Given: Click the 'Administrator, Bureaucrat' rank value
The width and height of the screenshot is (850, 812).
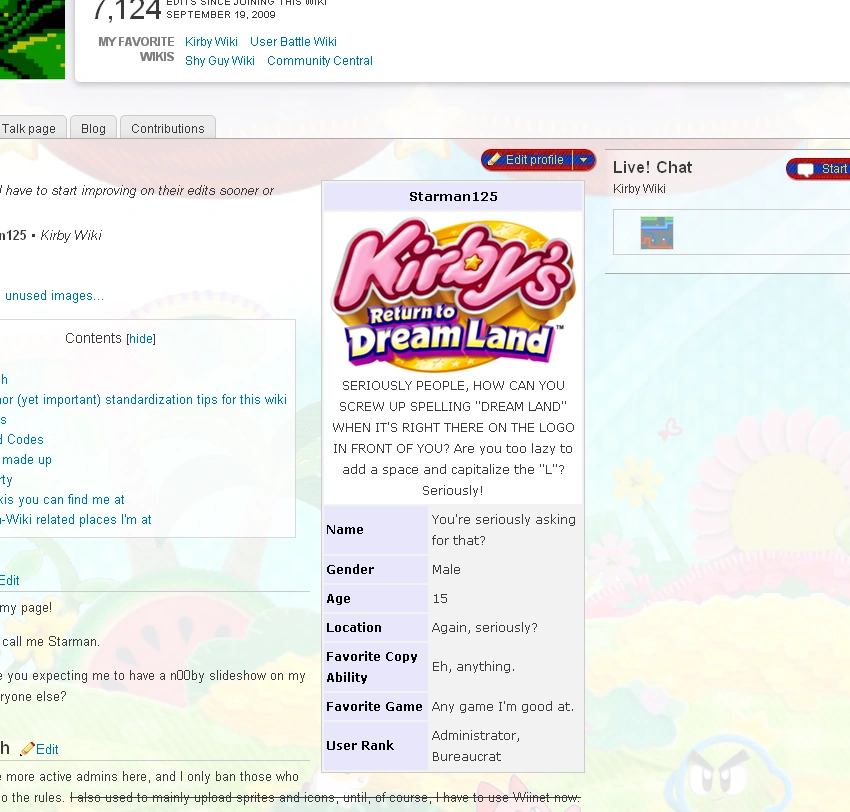Looking at the screenshot, I should tap(476, 746).
